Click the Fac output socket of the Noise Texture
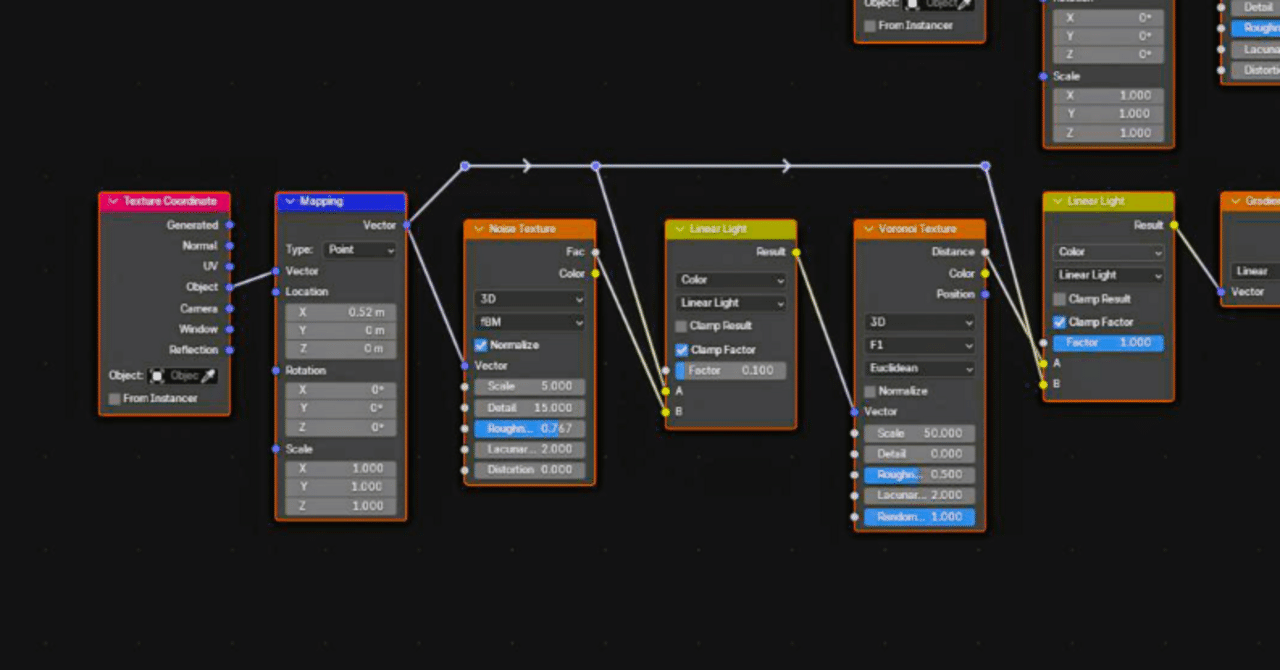1280x670 pixels. click(595, 251)
